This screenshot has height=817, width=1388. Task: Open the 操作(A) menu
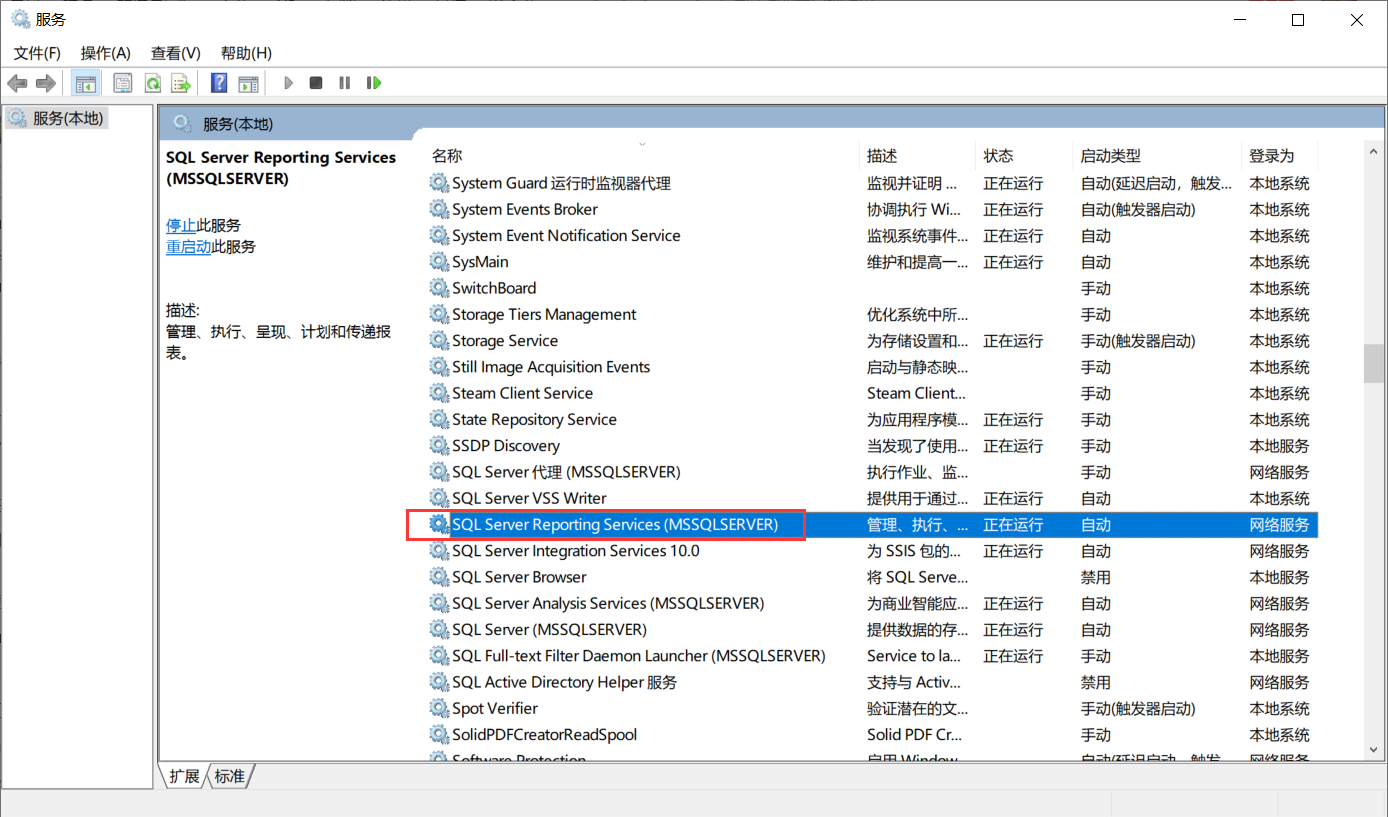coord(106,53)
